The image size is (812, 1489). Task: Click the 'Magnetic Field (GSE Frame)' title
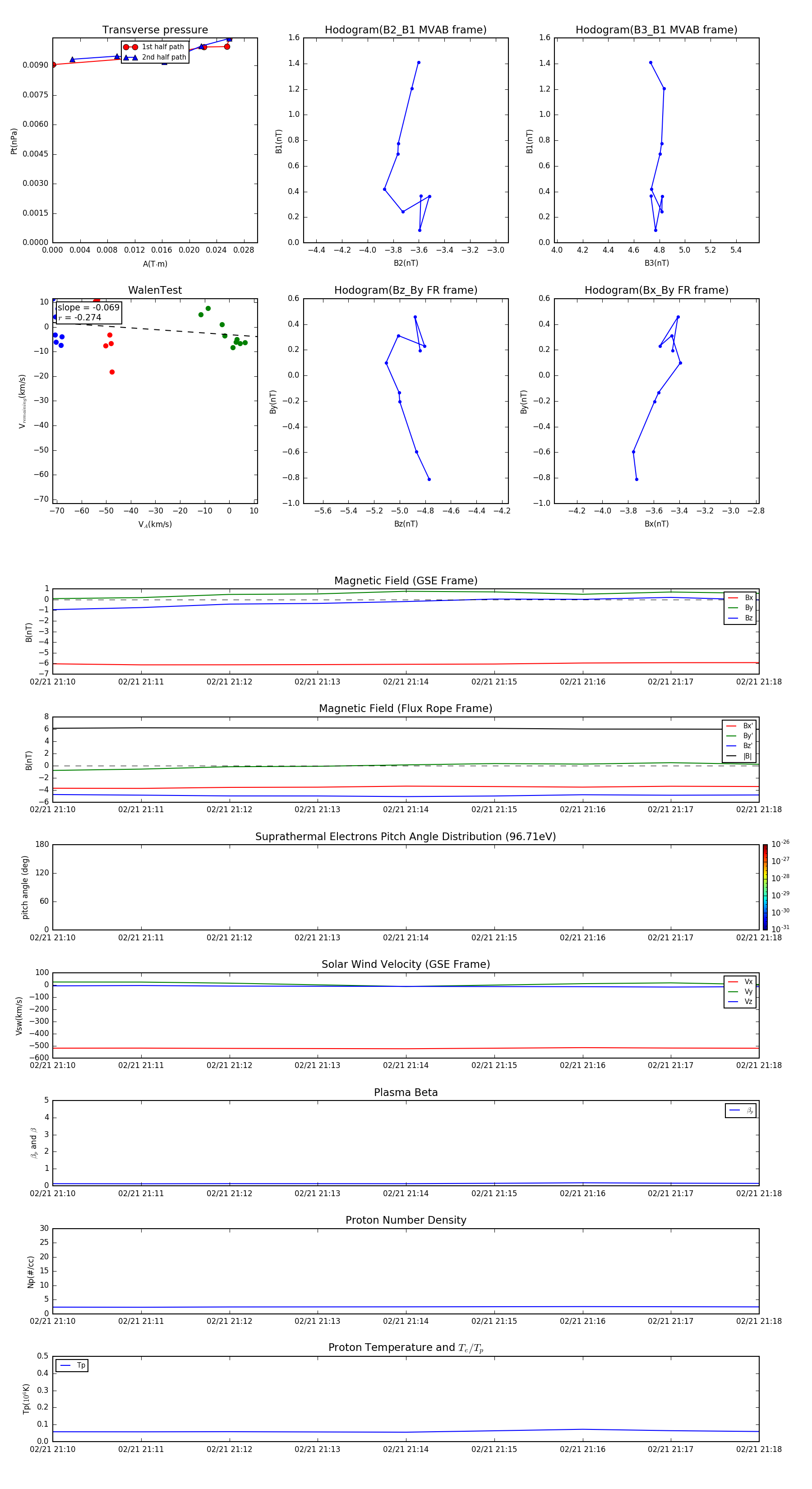tap(406, 581)
